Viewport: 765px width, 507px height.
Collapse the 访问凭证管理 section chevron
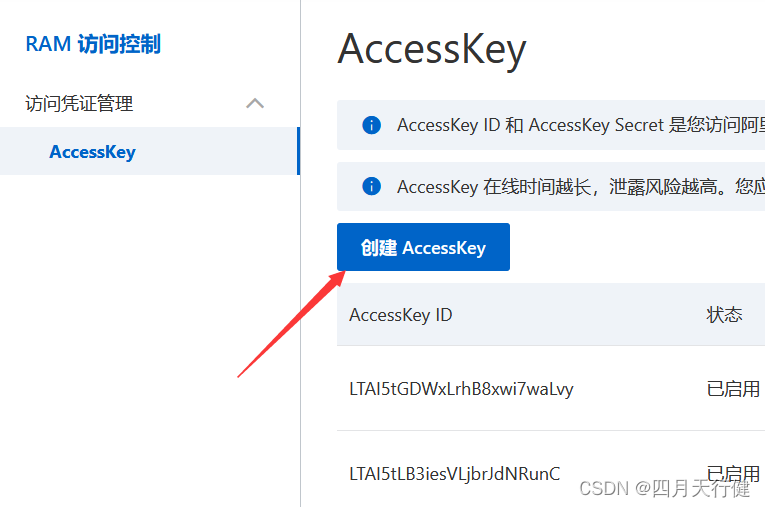255,103
